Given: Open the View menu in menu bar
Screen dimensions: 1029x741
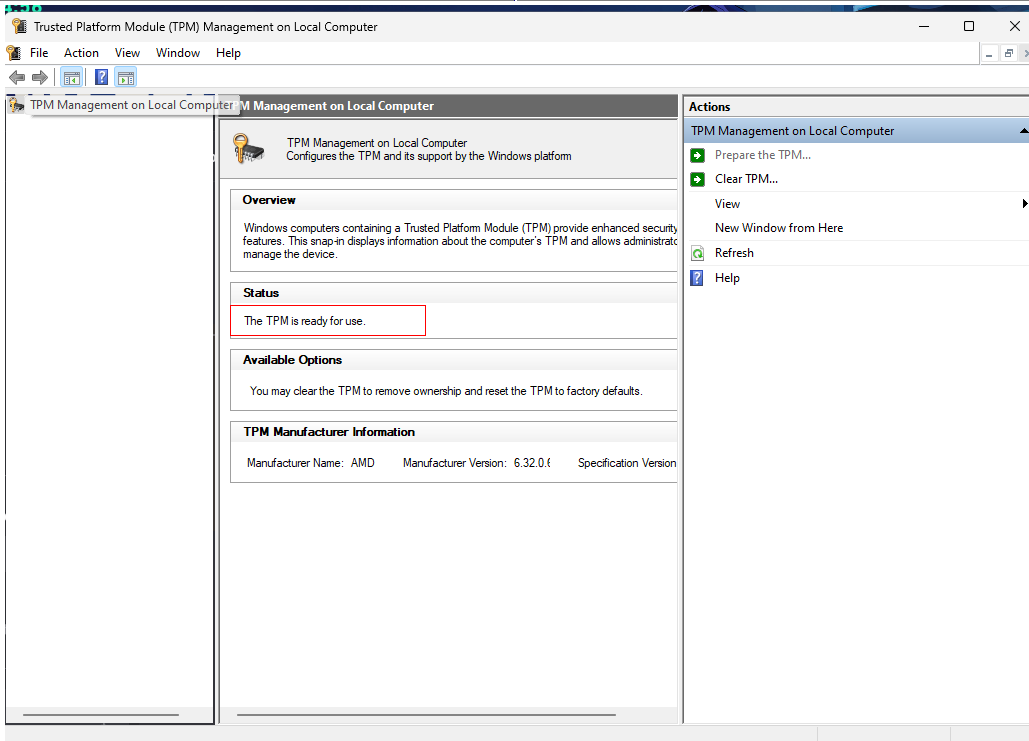Looking at the screenshot, I should coord(127,53).
